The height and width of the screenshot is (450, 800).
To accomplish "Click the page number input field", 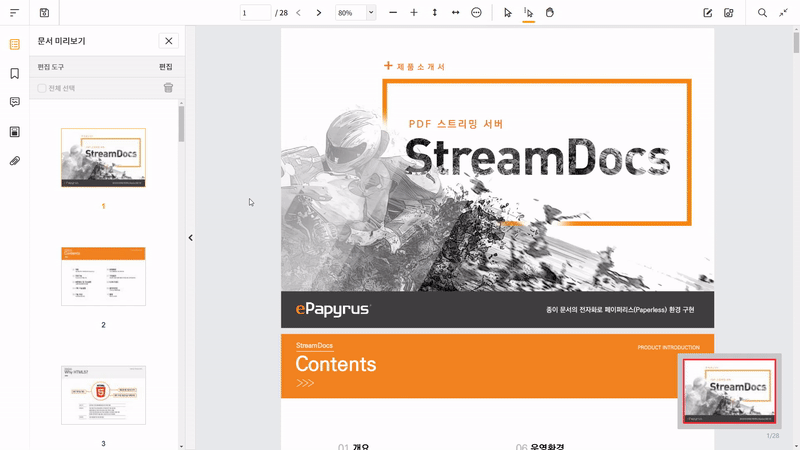I will pyautogui.click(x=255, y=13).
